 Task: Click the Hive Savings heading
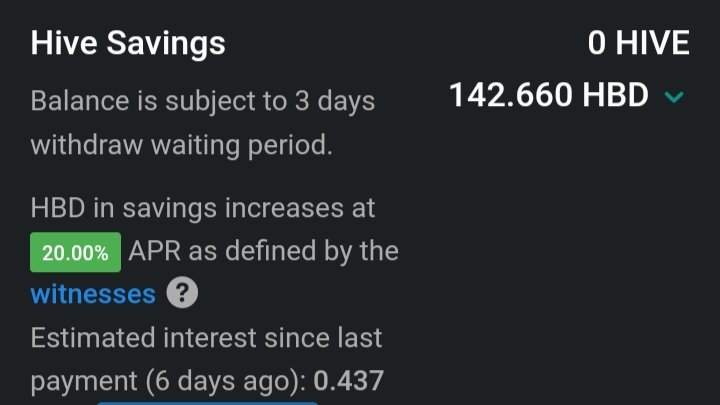[128, 44]
